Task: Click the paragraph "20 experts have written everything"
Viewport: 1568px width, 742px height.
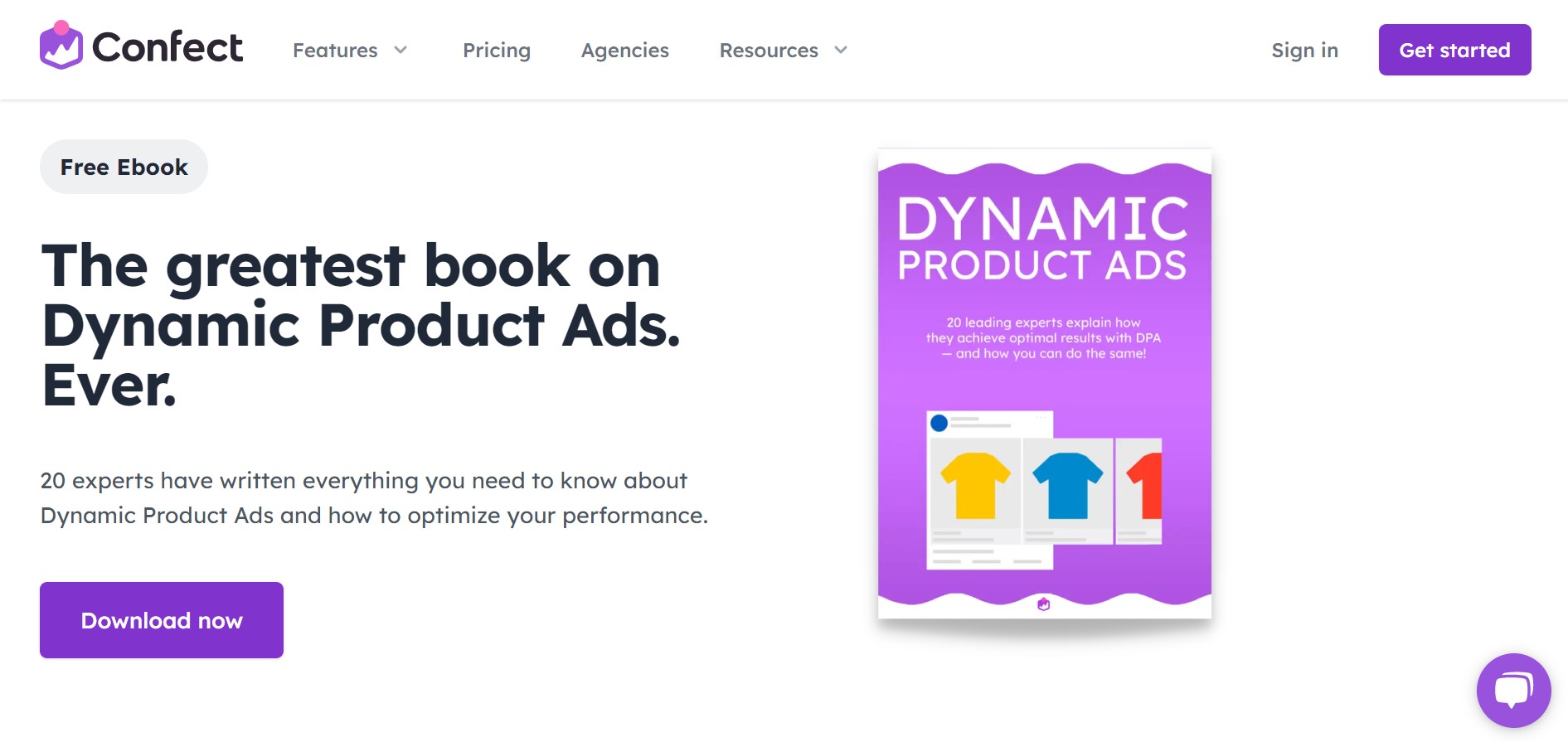Action: click(374, 498)
